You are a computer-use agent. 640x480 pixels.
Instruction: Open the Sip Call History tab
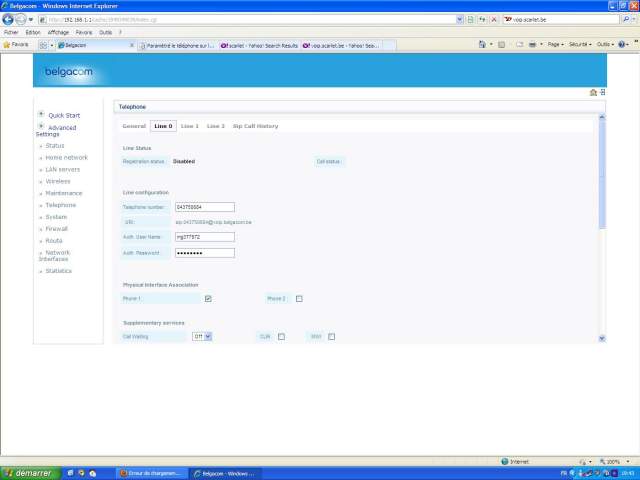tap(255, 126)
